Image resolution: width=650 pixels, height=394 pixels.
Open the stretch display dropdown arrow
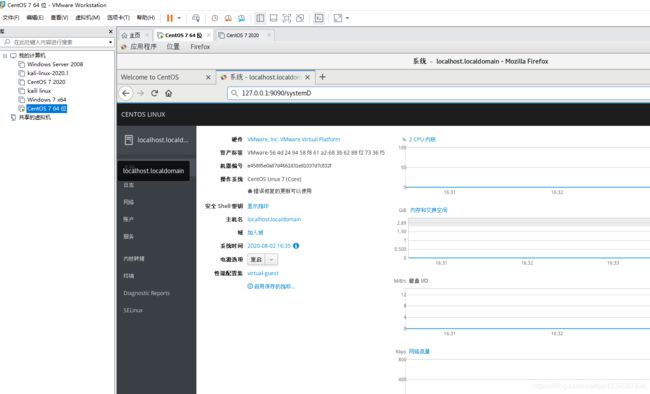tap(347, 18)
